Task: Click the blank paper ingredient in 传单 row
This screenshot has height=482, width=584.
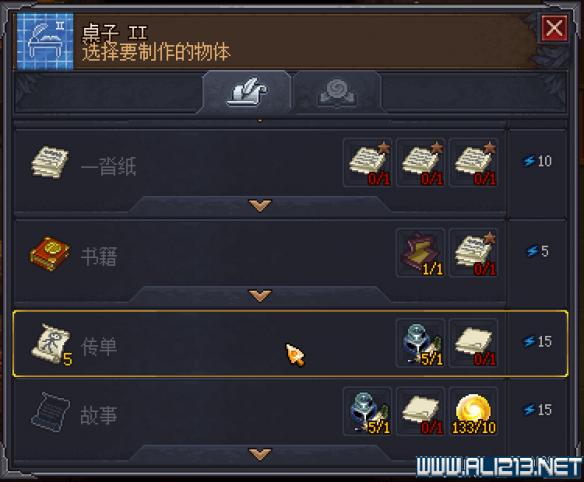Action: (474, 343)
